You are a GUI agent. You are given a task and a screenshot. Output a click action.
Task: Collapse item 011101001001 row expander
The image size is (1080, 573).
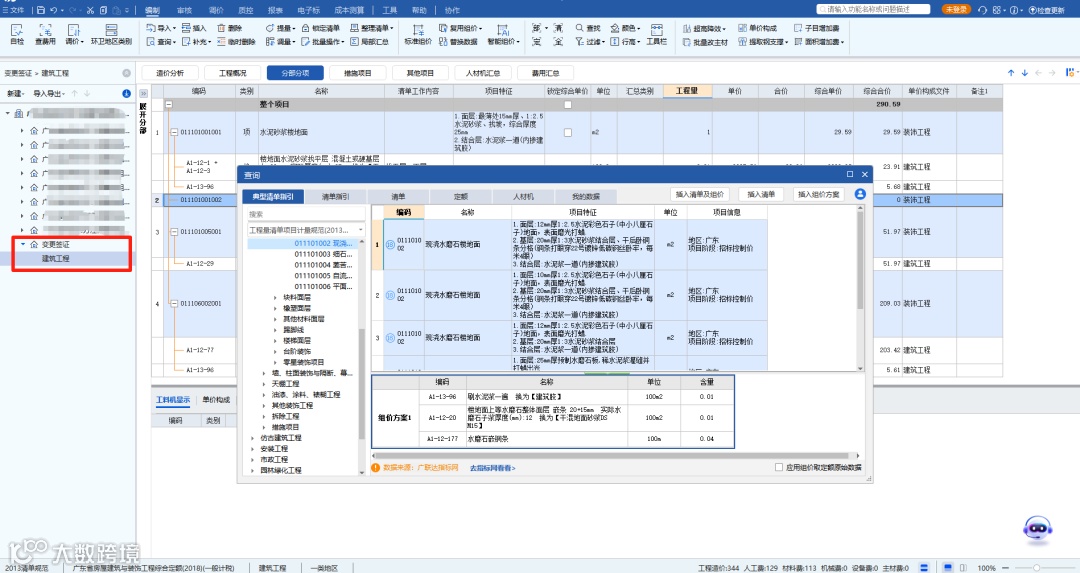tap(174, 132)
